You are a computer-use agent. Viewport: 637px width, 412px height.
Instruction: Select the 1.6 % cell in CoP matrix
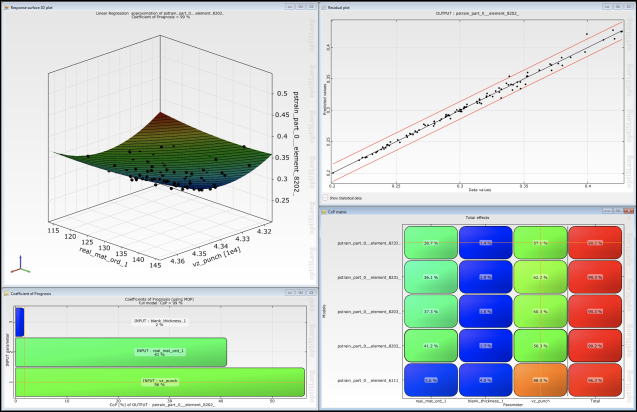(x=485, y=311)
